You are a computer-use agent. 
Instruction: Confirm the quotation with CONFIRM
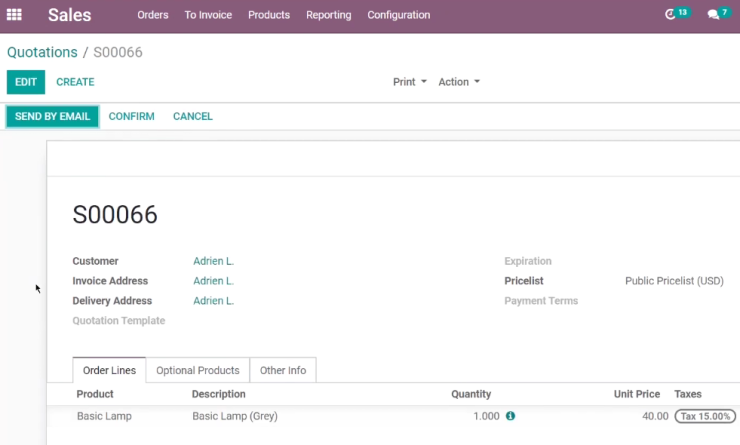click(131, 117)
